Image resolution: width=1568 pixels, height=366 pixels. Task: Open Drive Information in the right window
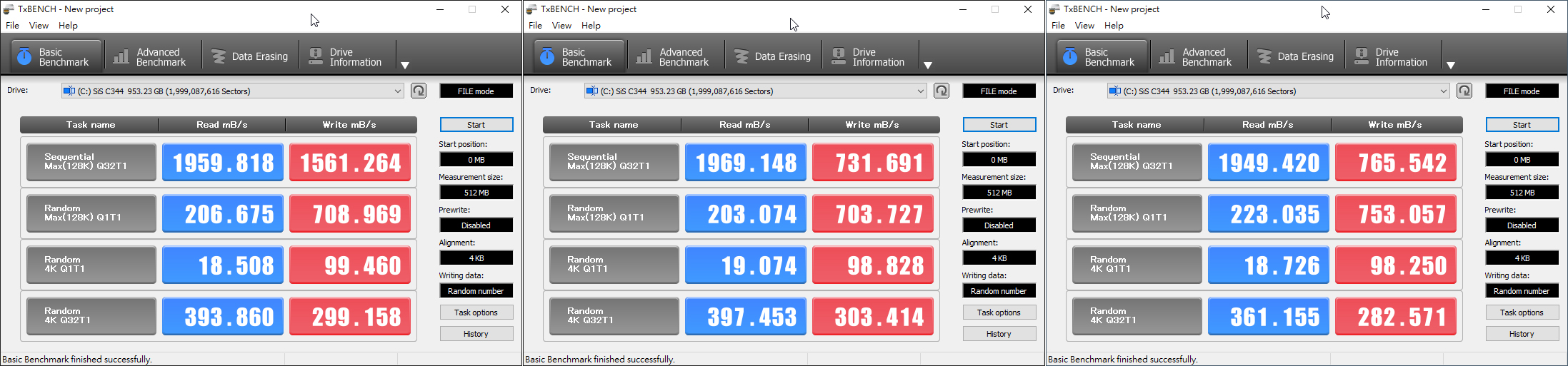pos(1392,57)
